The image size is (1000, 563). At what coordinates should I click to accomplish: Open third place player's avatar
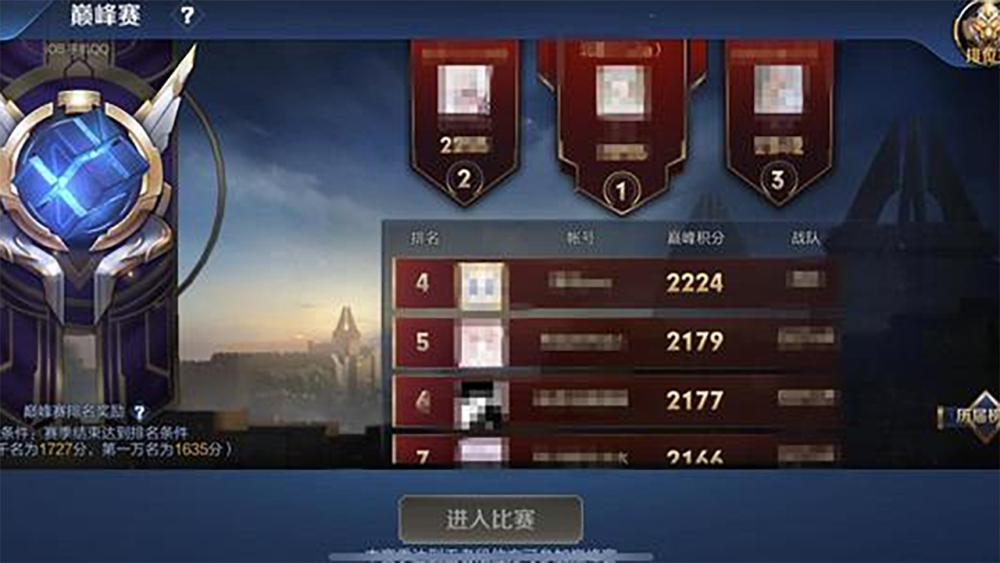pos(778,90)
